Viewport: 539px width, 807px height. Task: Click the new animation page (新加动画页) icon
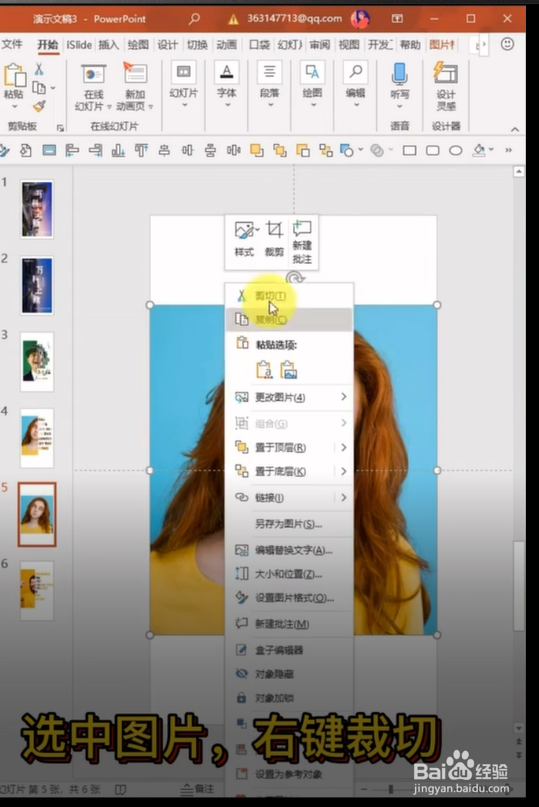tap(135, 74)
